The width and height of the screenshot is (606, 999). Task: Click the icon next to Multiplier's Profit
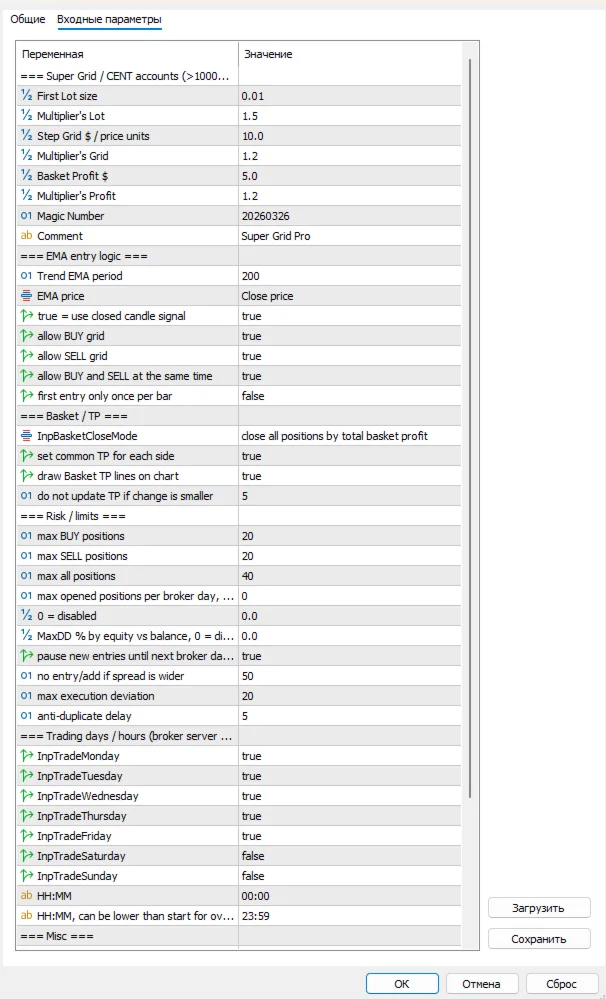[x=26, y=196]
